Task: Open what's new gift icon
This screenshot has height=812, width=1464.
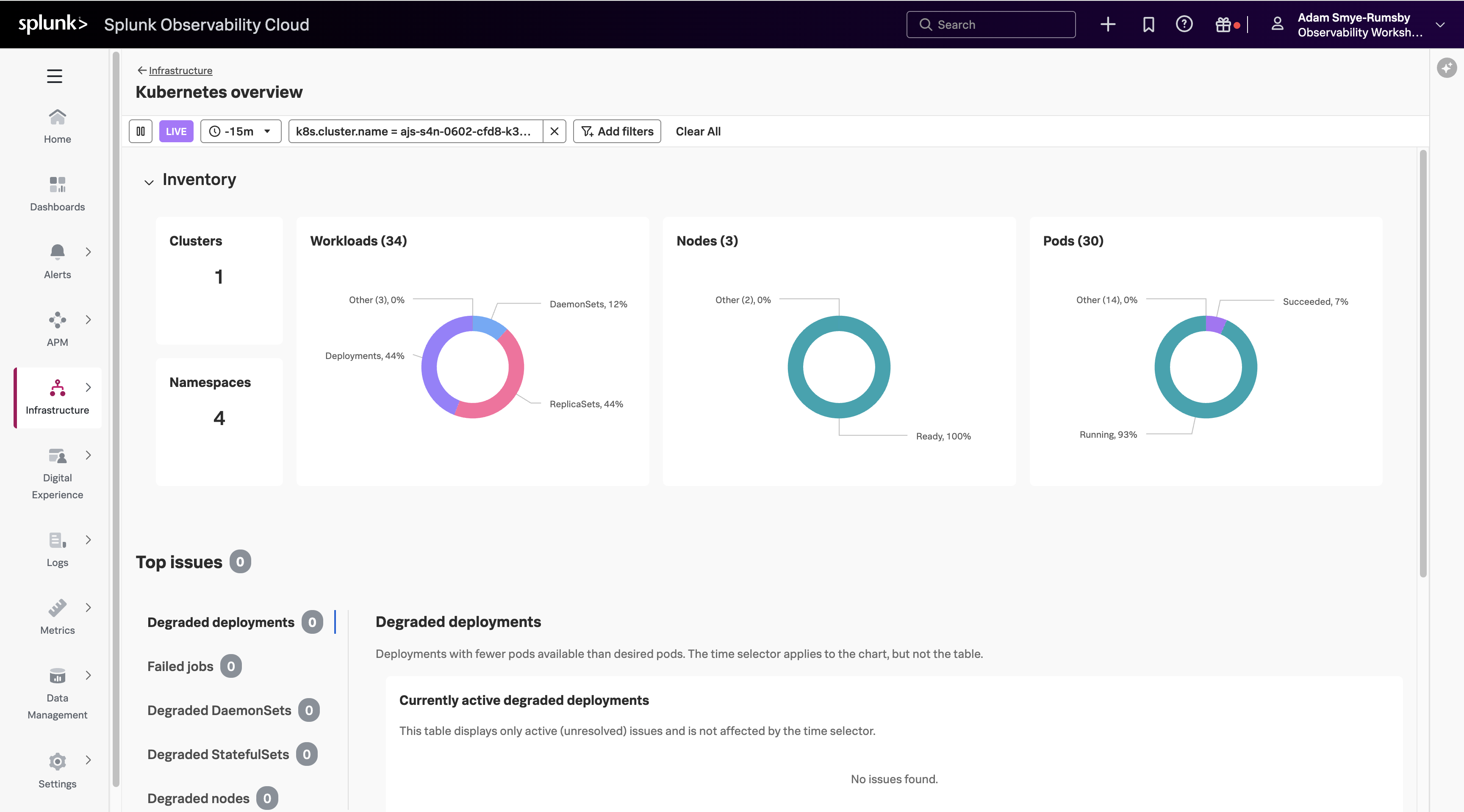Action: coord(1223,25)
